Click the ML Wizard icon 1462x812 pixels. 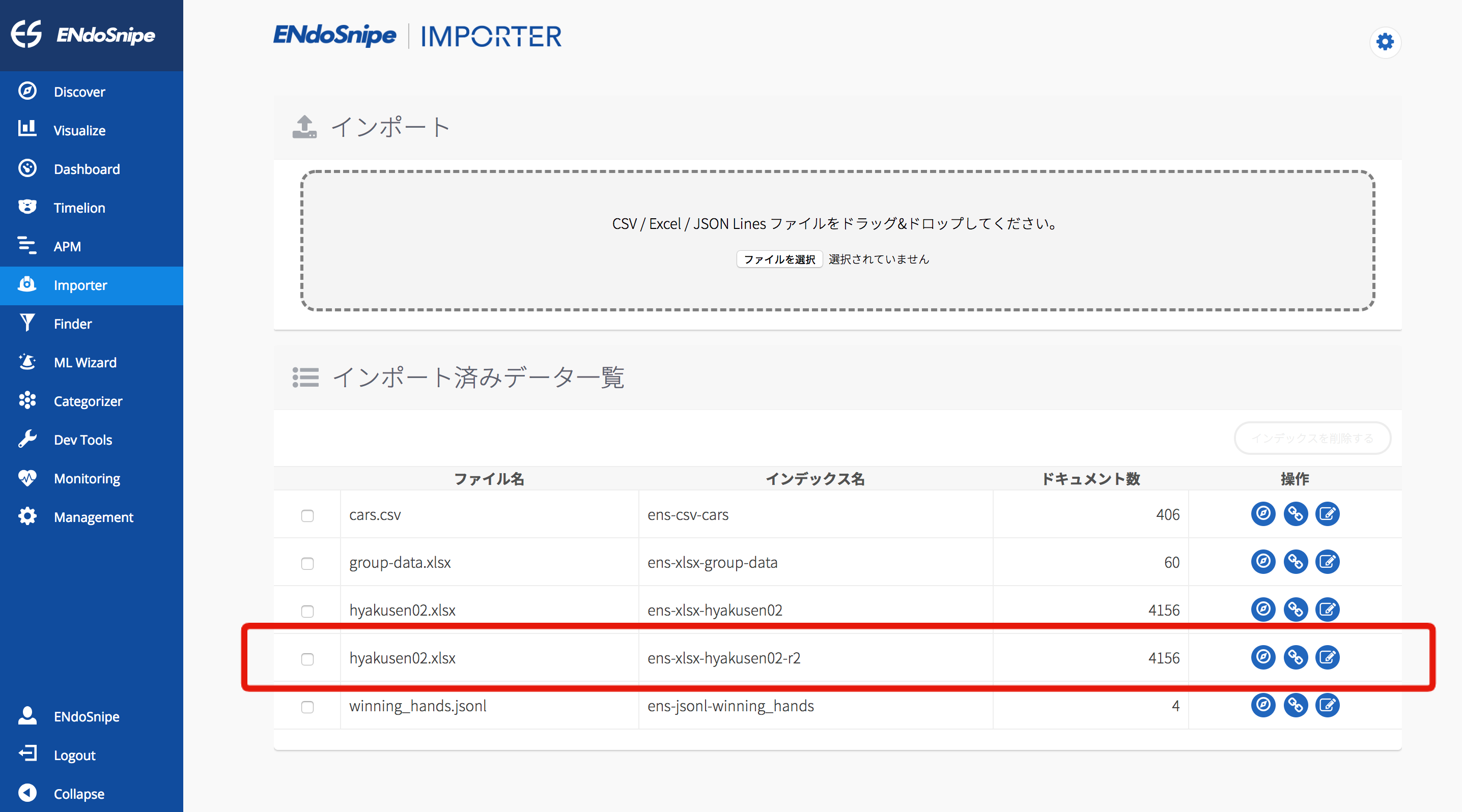(27, 361)
